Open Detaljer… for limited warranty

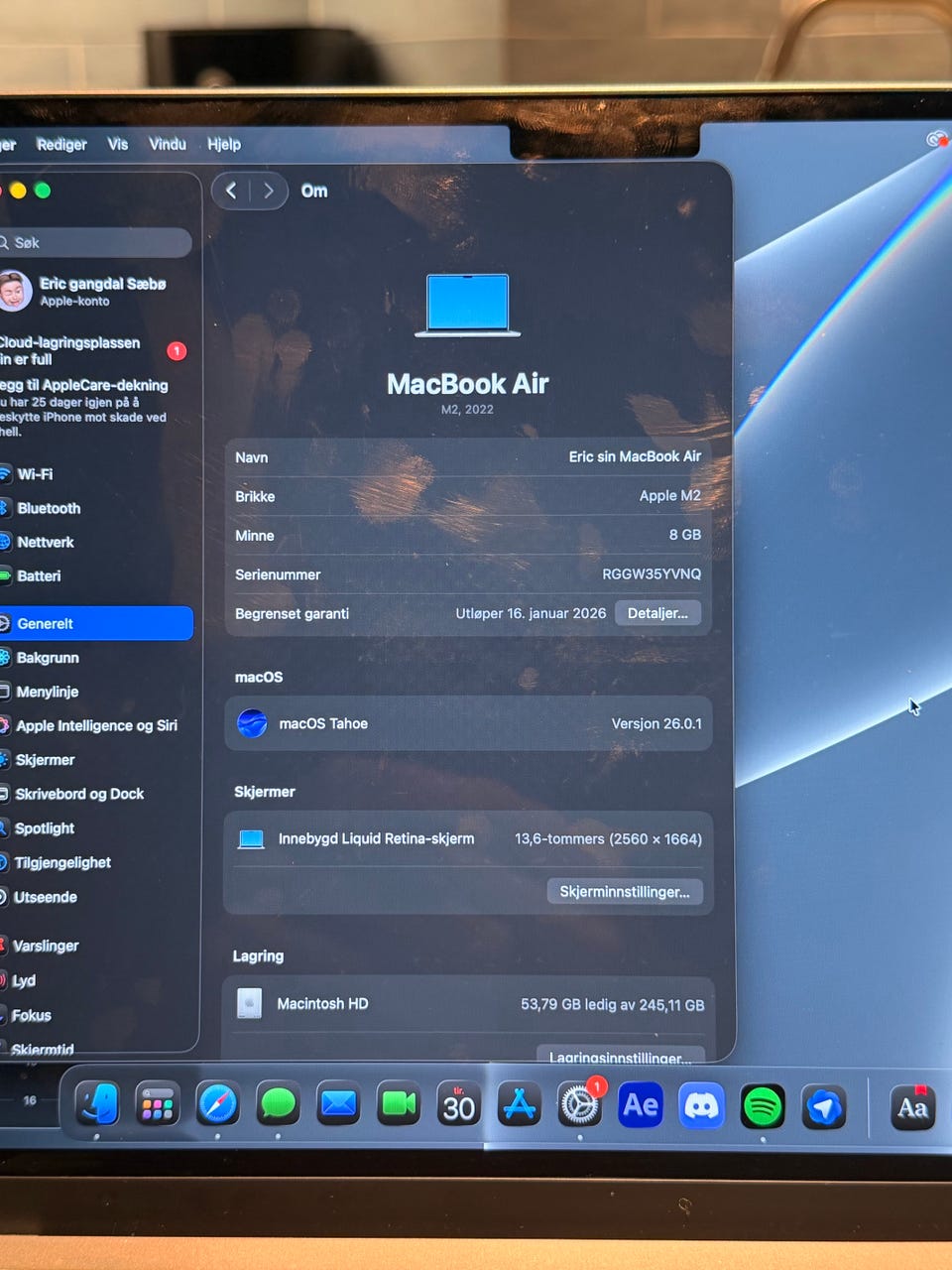click(x=657, y=613)
